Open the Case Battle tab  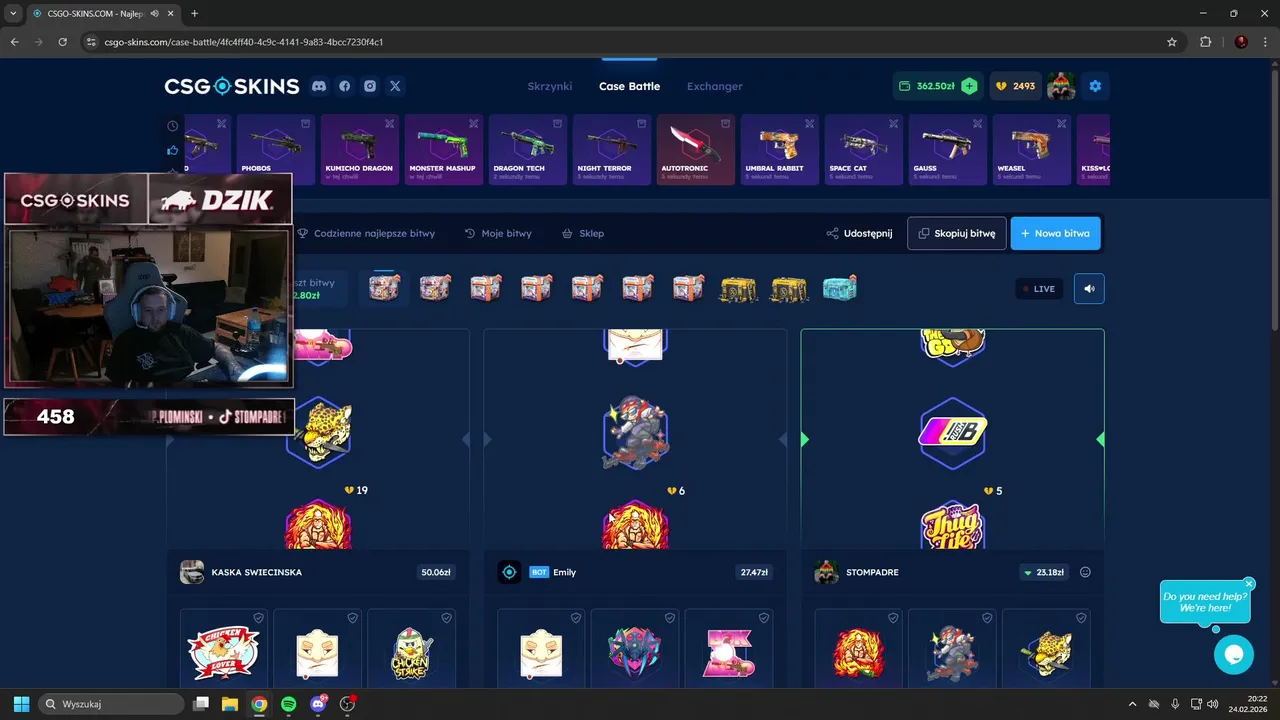coord(629,86)
